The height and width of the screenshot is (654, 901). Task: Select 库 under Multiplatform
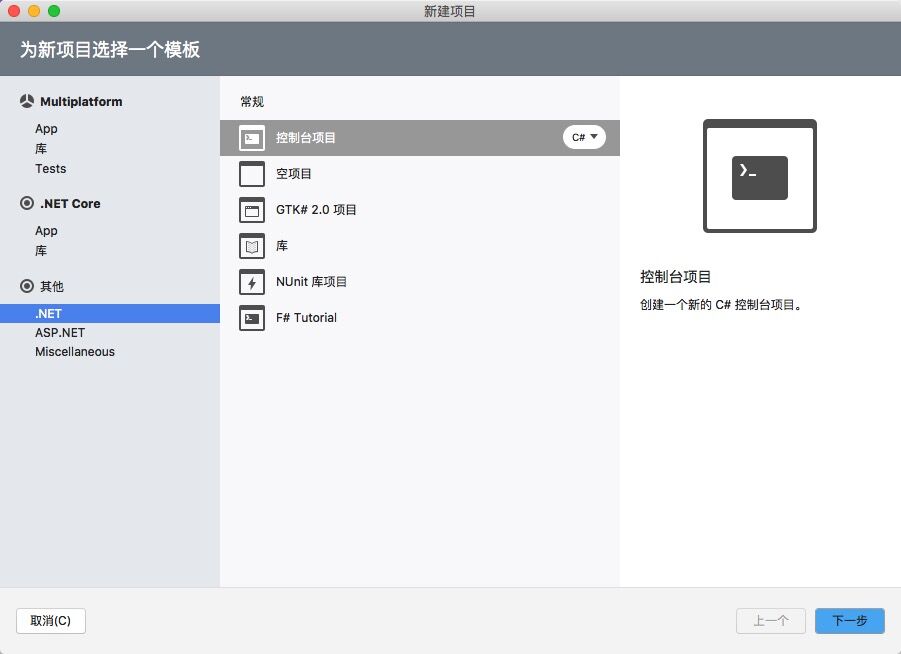41,149
